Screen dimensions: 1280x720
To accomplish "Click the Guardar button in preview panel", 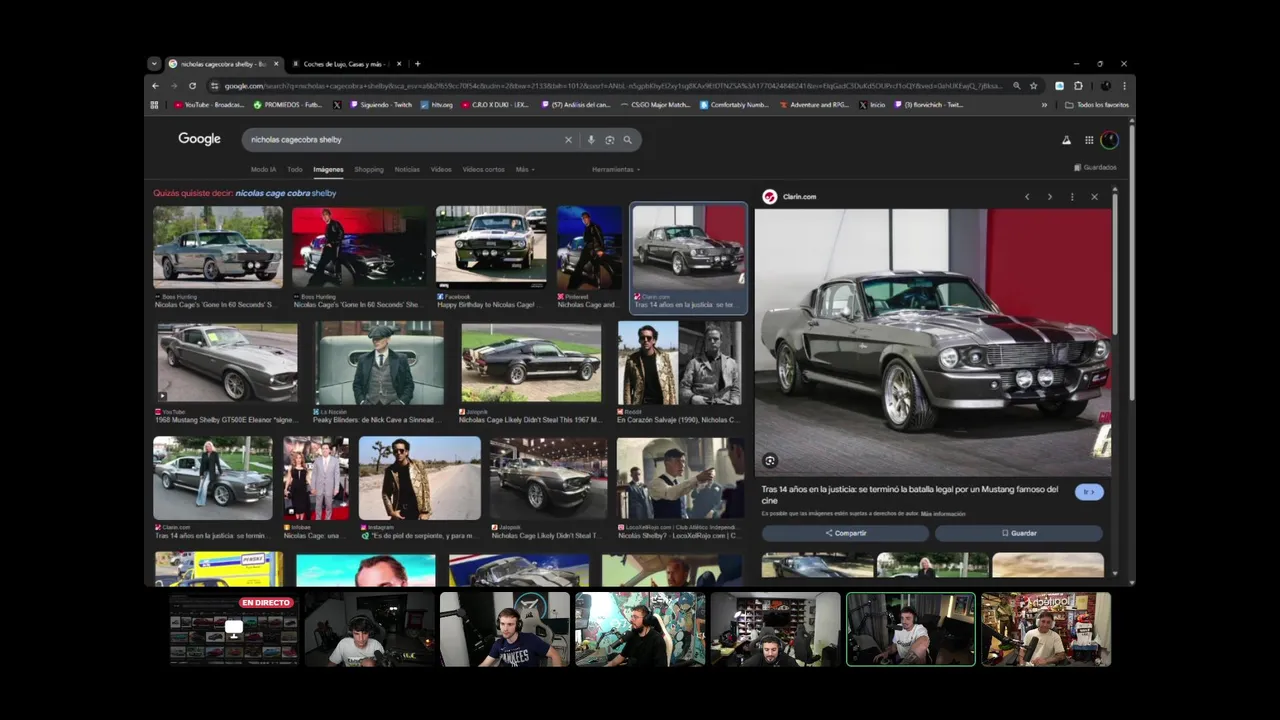I will (x=1019, y=533).
